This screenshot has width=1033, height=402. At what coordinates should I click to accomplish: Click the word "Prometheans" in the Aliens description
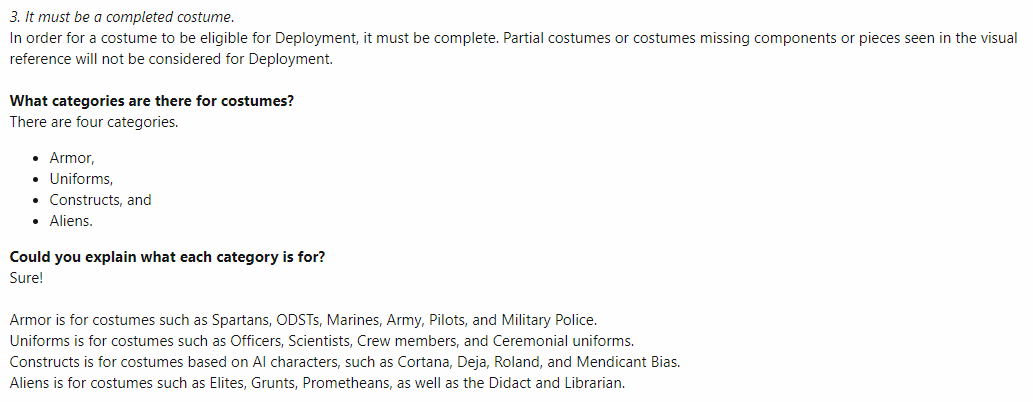point(345,382)
